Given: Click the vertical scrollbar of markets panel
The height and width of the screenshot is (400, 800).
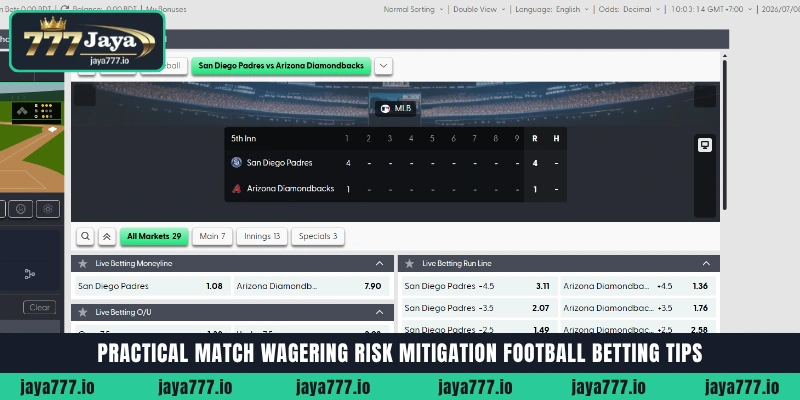Looking at the screenshot, I should click(724, 135).
